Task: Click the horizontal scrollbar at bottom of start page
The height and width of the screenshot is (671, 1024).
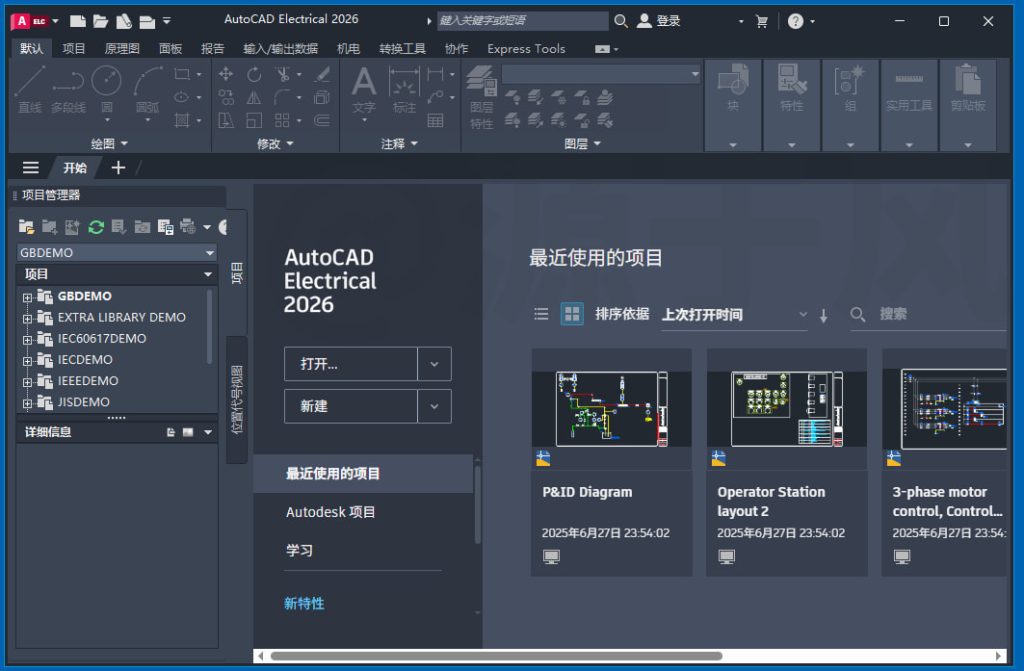Action: pyautogui.click(x=496, y=656)
